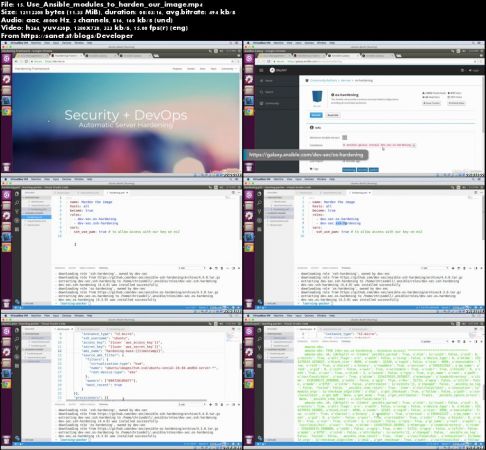Screen dimensions: 486x450
Task: Click ssh_use_pam line in cursor-below-code frame
Action: tap(127, 232)
